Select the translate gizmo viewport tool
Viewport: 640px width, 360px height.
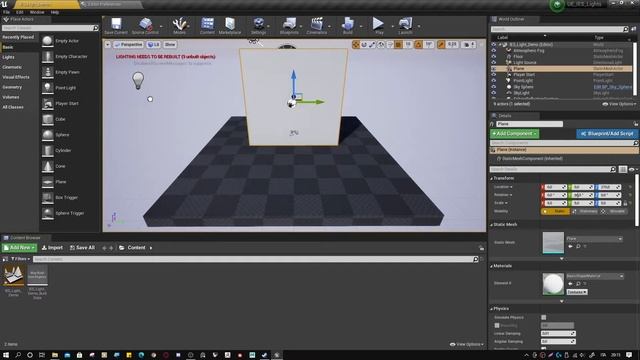pos(356,44)
